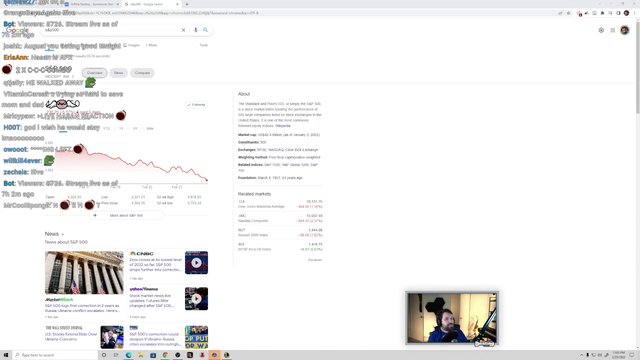Image resolution: width=640 pixels, height=360 pixels.
Task: Open the stock exchange building news thumbnail
Action: coord(84,273)
